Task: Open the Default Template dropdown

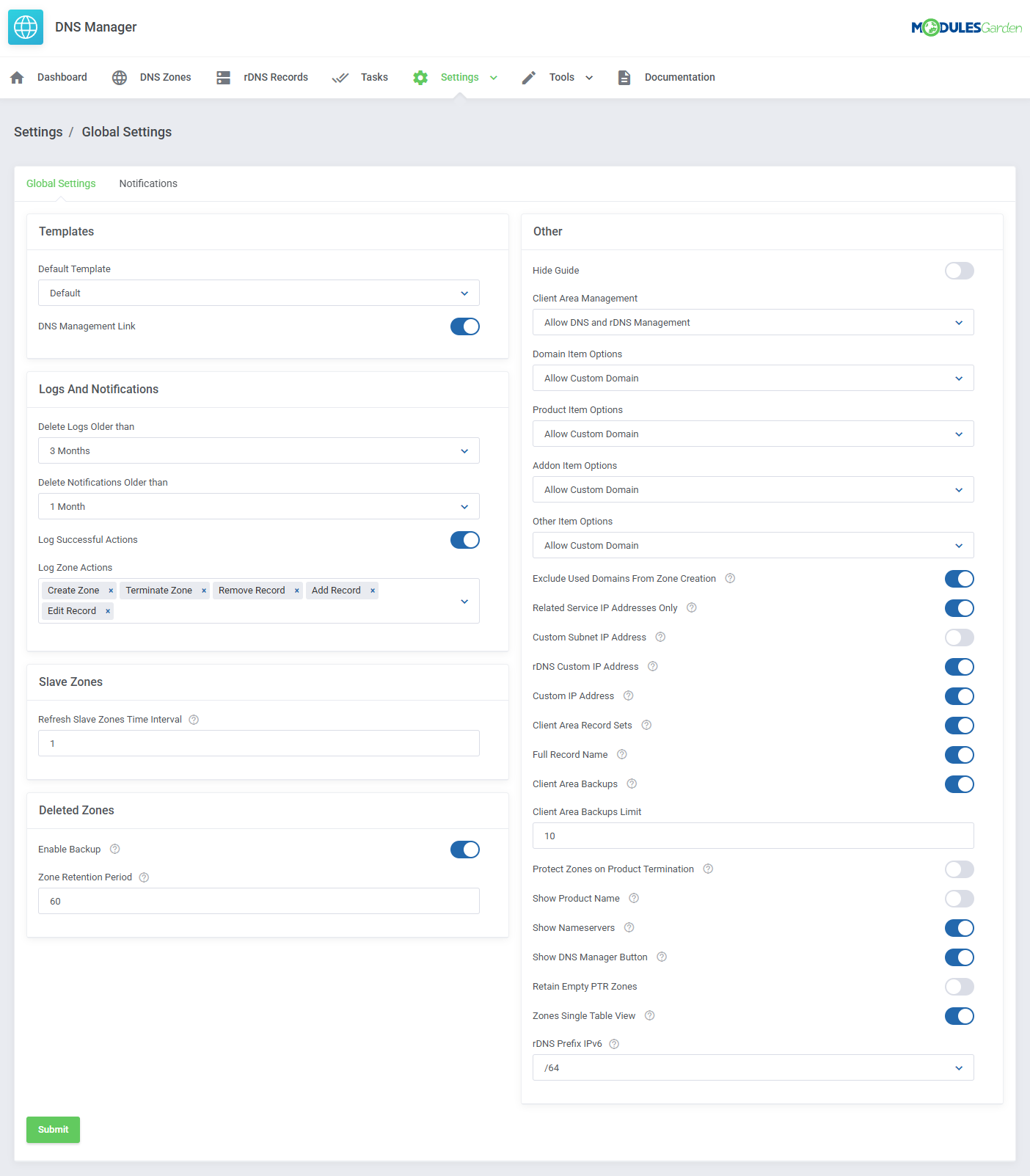Action: click(x=258, y=293)
